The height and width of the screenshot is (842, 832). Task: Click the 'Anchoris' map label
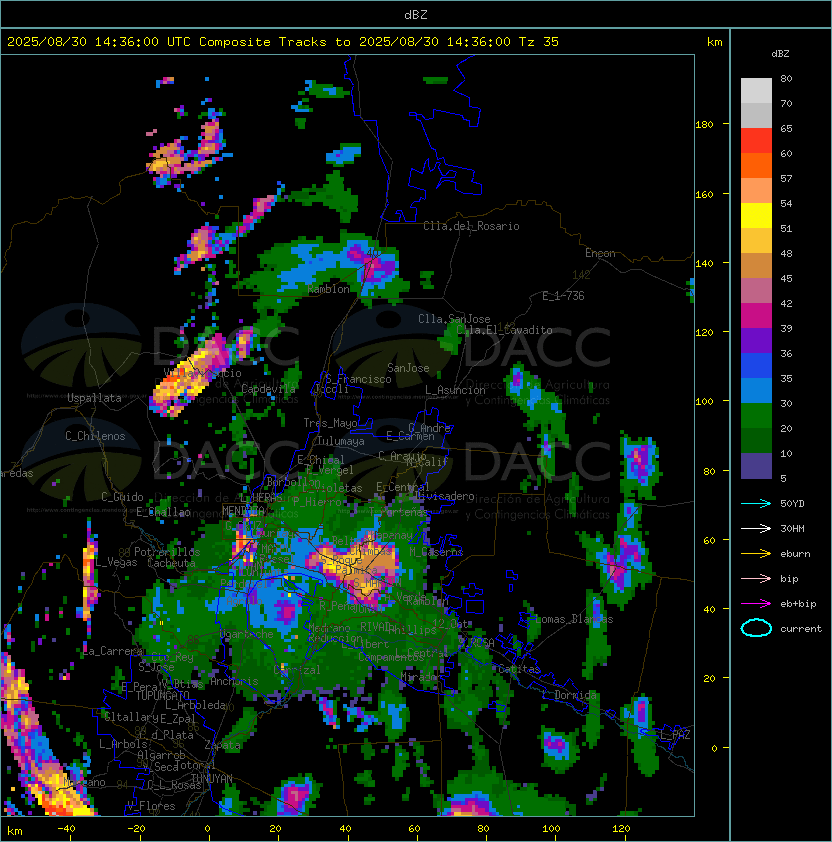click(x=234, y=681)
